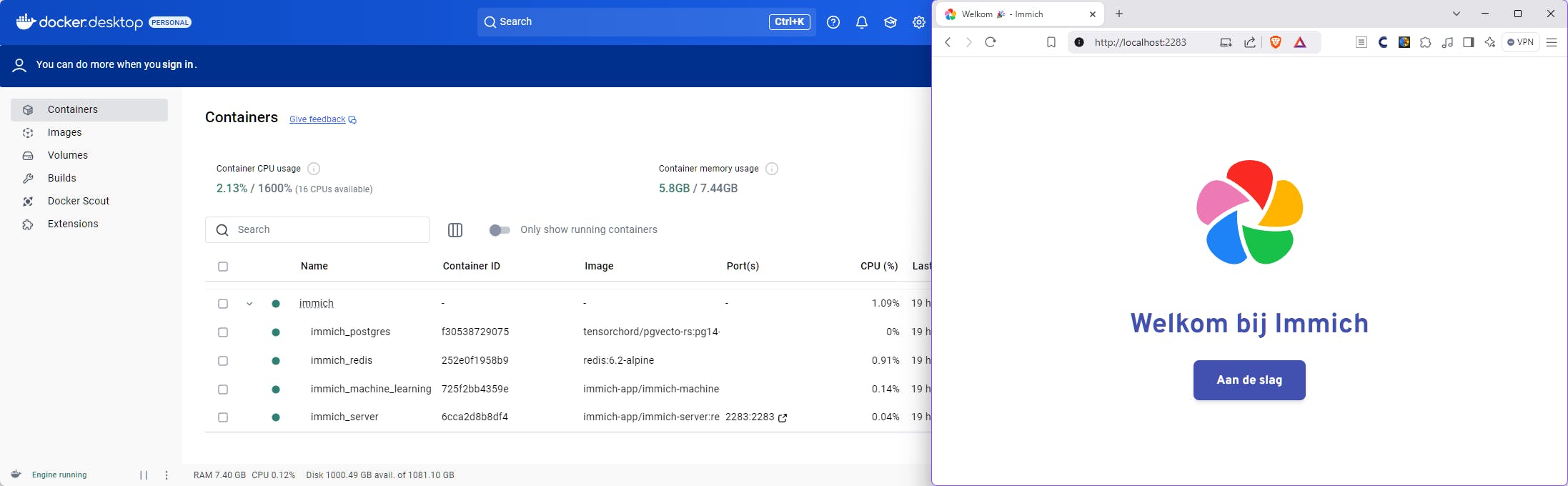
Task: Click the Give feedback link
Action: click(317, 119)
